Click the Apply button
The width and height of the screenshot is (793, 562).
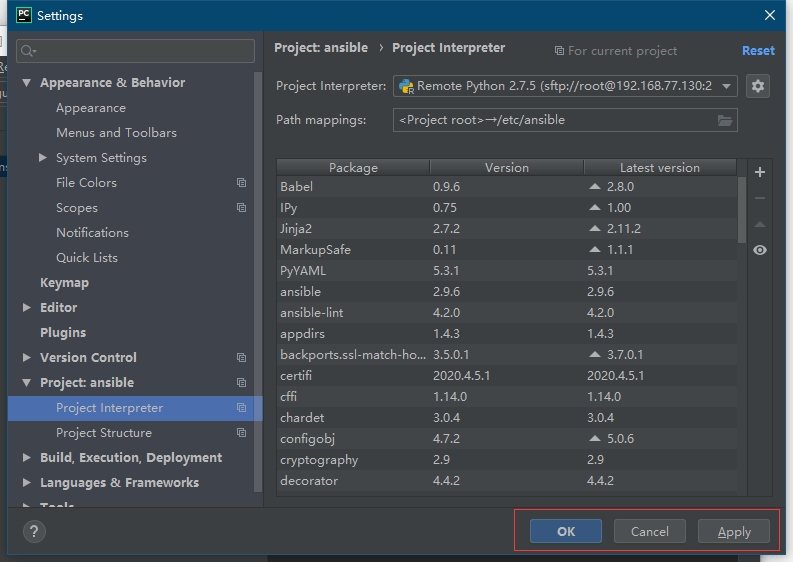pyautogui.click(x=733, y=531)
